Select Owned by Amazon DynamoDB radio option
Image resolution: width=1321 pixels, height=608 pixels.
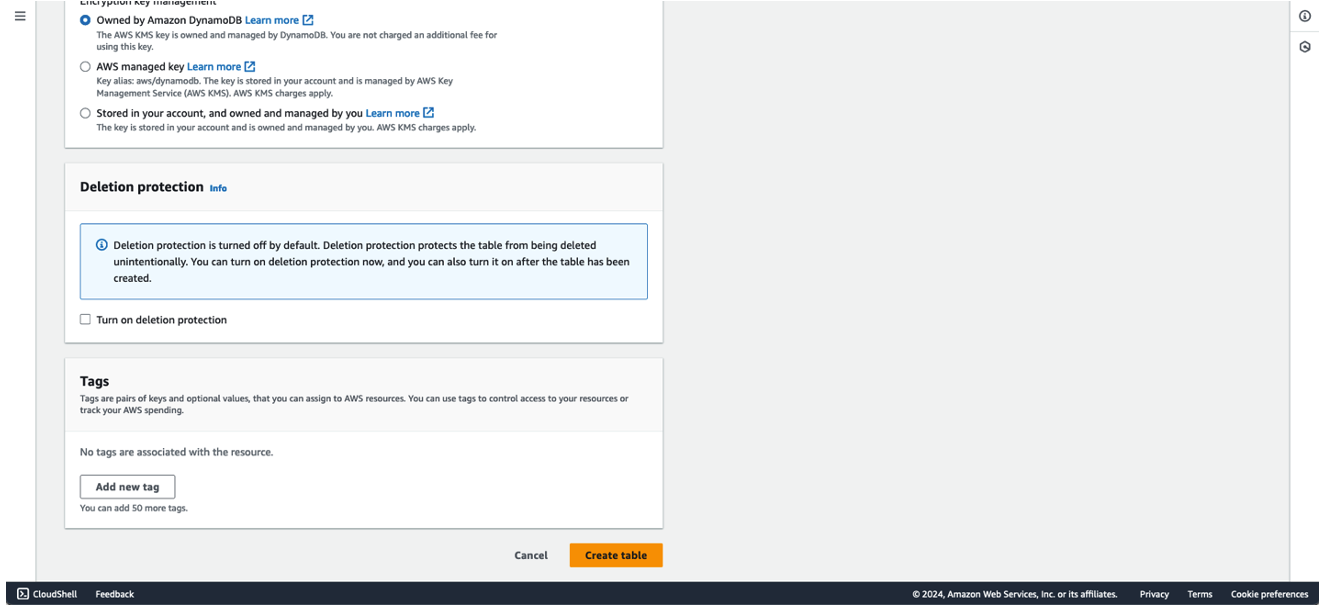tap(85, 20)
